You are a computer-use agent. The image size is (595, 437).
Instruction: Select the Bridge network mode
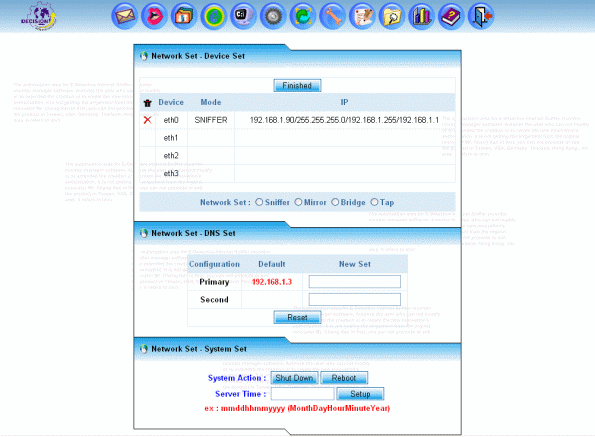click(x=335, y=202)
